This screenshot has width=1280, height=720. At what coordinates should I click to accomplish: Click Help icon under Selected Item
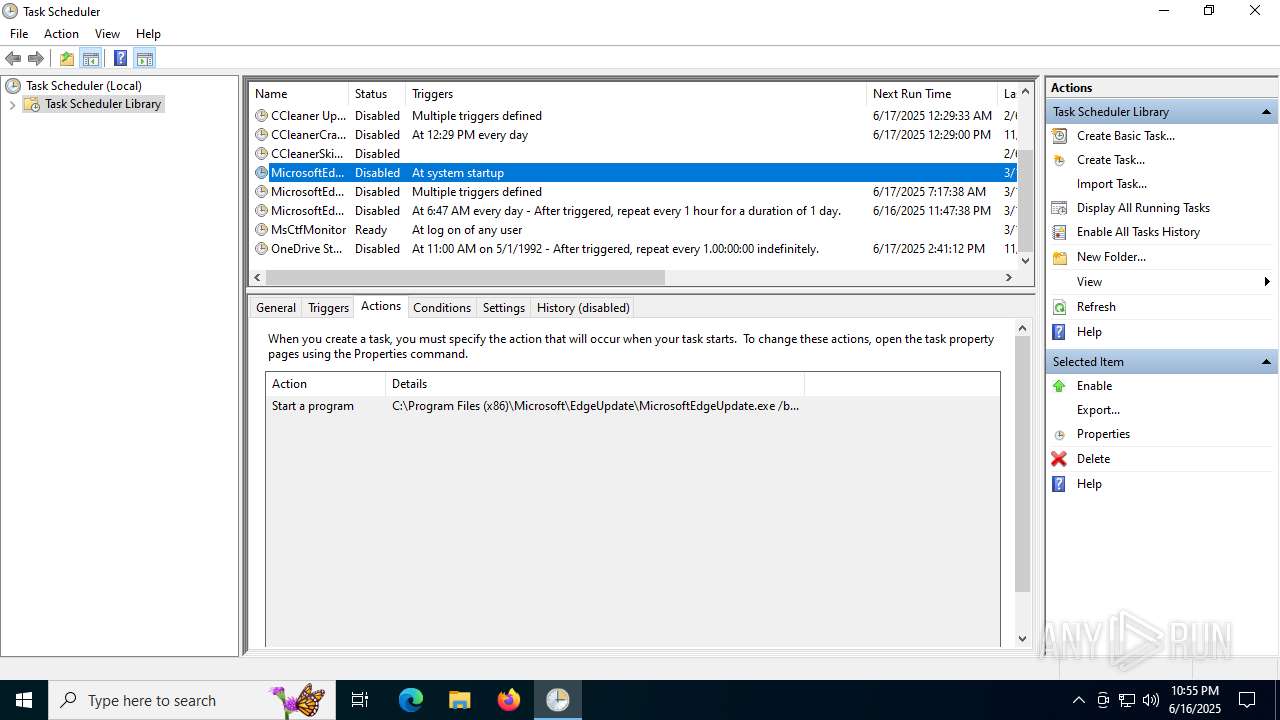pyautogui.click(x=1060, y=484)
